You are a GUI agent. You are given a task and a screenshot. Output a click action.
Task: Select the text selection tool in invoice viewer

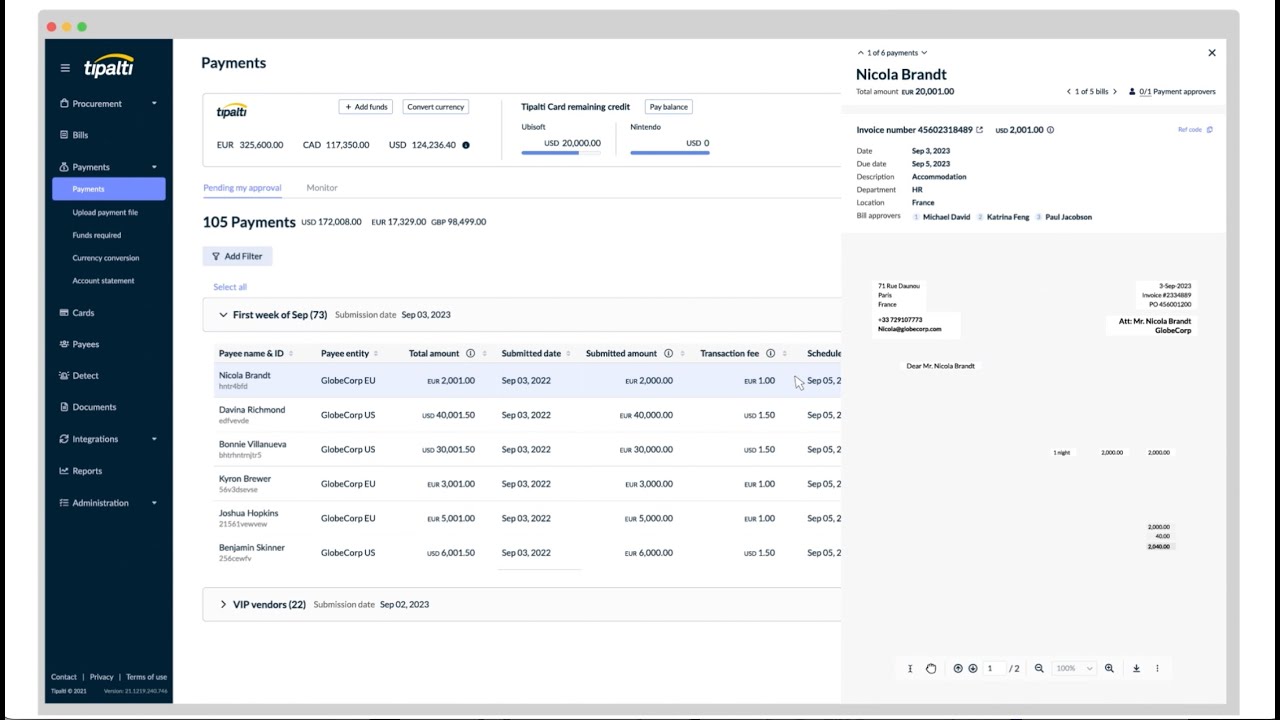(910, 668)
